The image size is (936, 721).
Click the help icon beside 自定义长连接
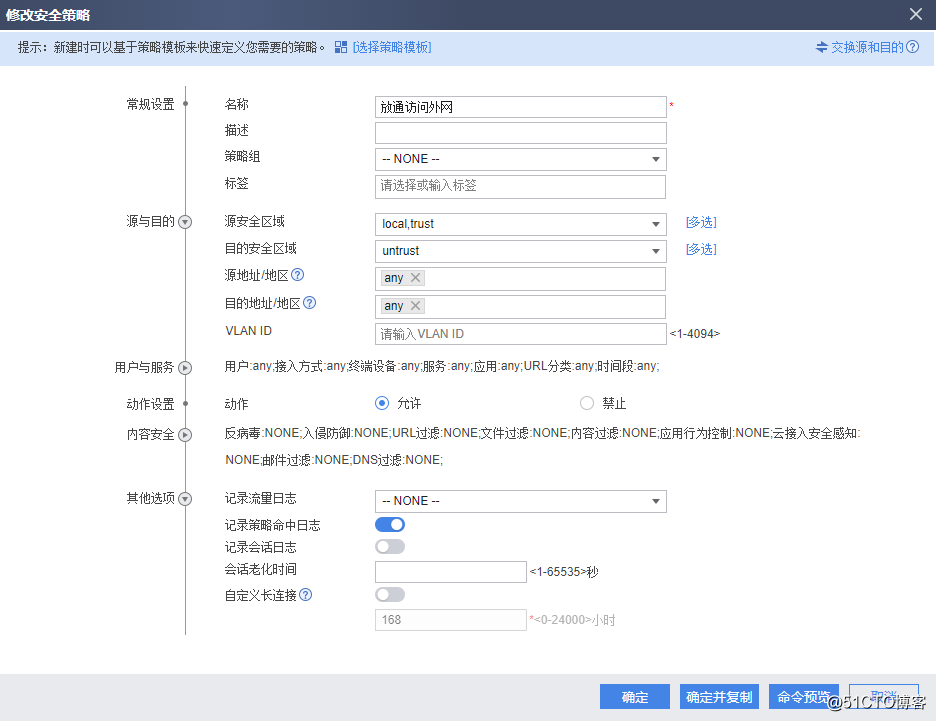[x=305, y=594]
